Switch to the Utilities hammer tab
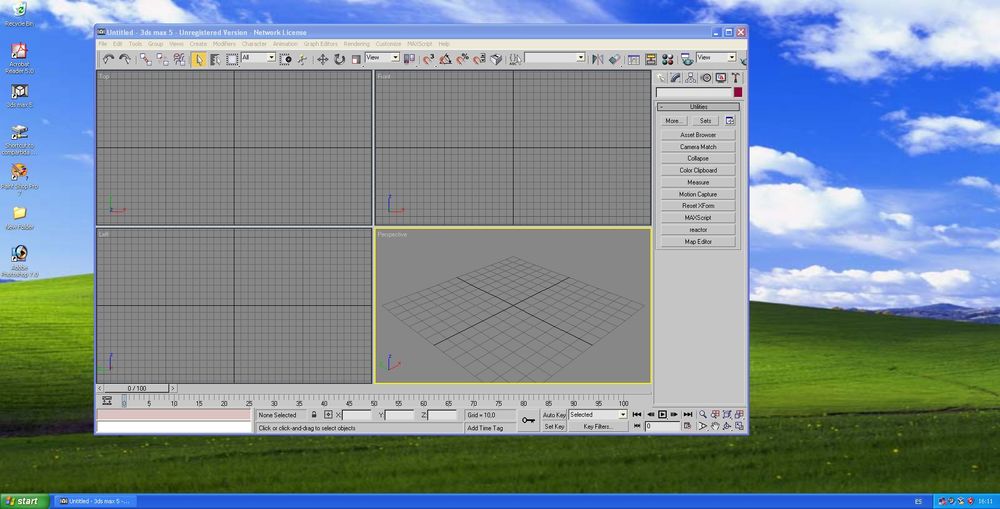Viewport: 1000px width, 509px height. [x=735, y=78]
